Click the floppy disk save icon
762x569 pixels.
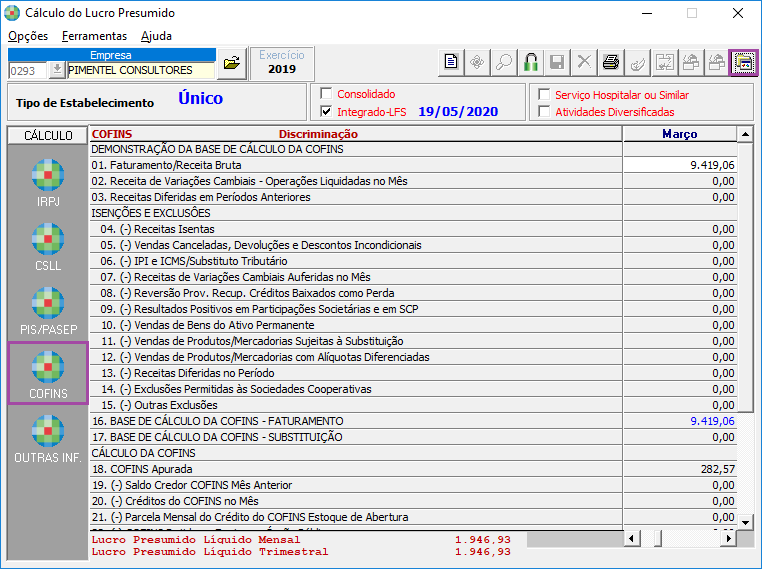(557, 62)
